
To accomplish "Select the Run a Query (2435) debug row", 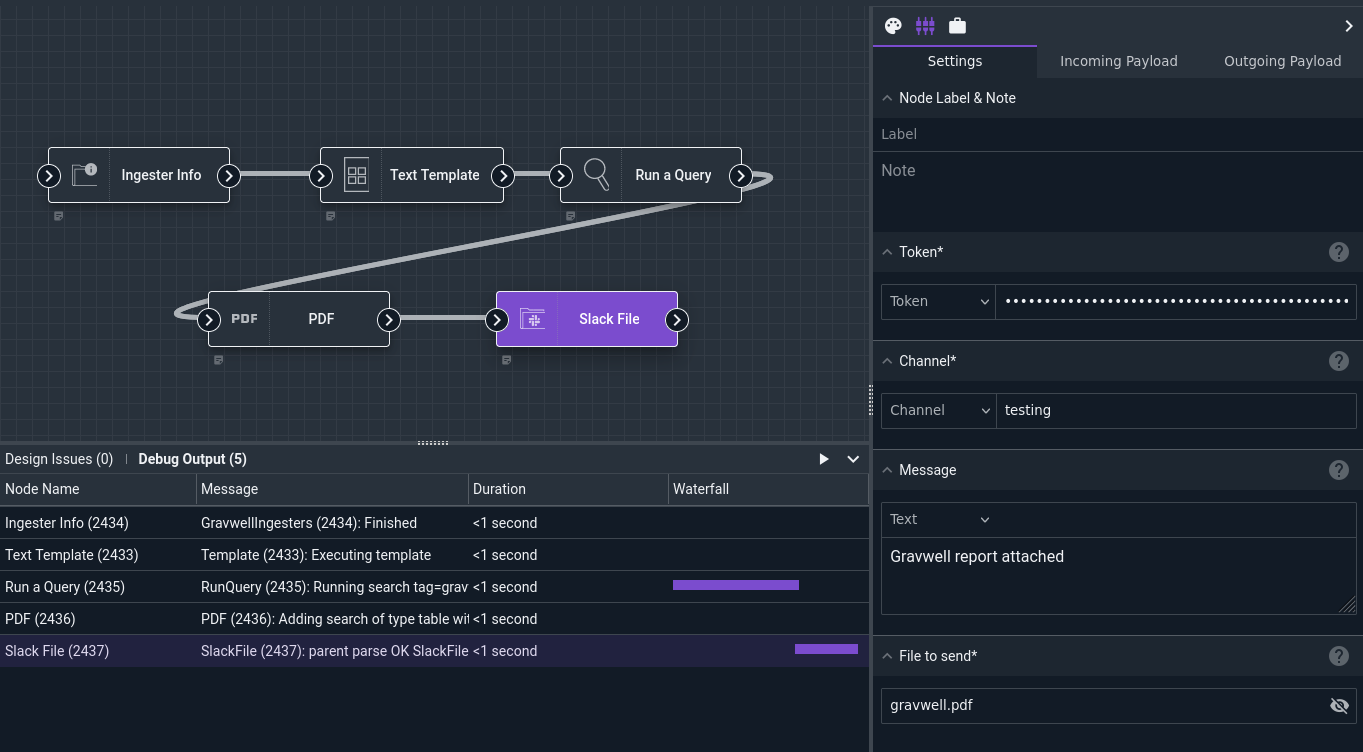I will [x=434, y=587].
